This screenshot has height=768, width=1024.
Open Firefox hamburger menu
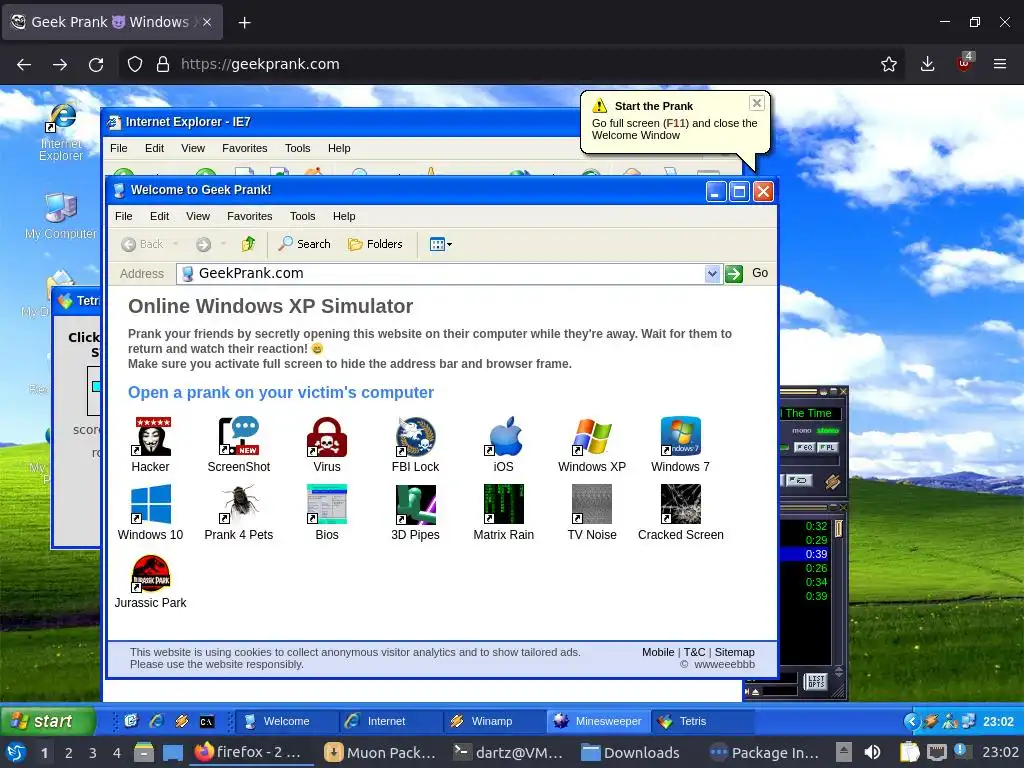tap(1000, 64)
